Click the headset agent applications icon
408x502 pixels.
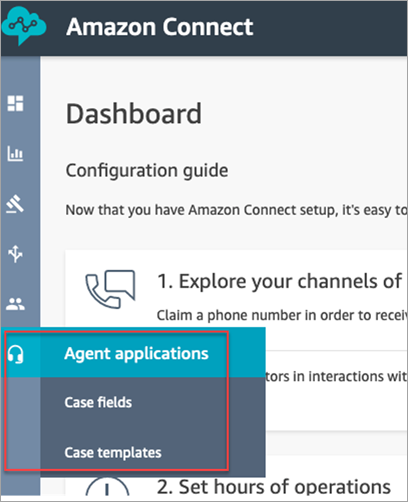point(16,354)
